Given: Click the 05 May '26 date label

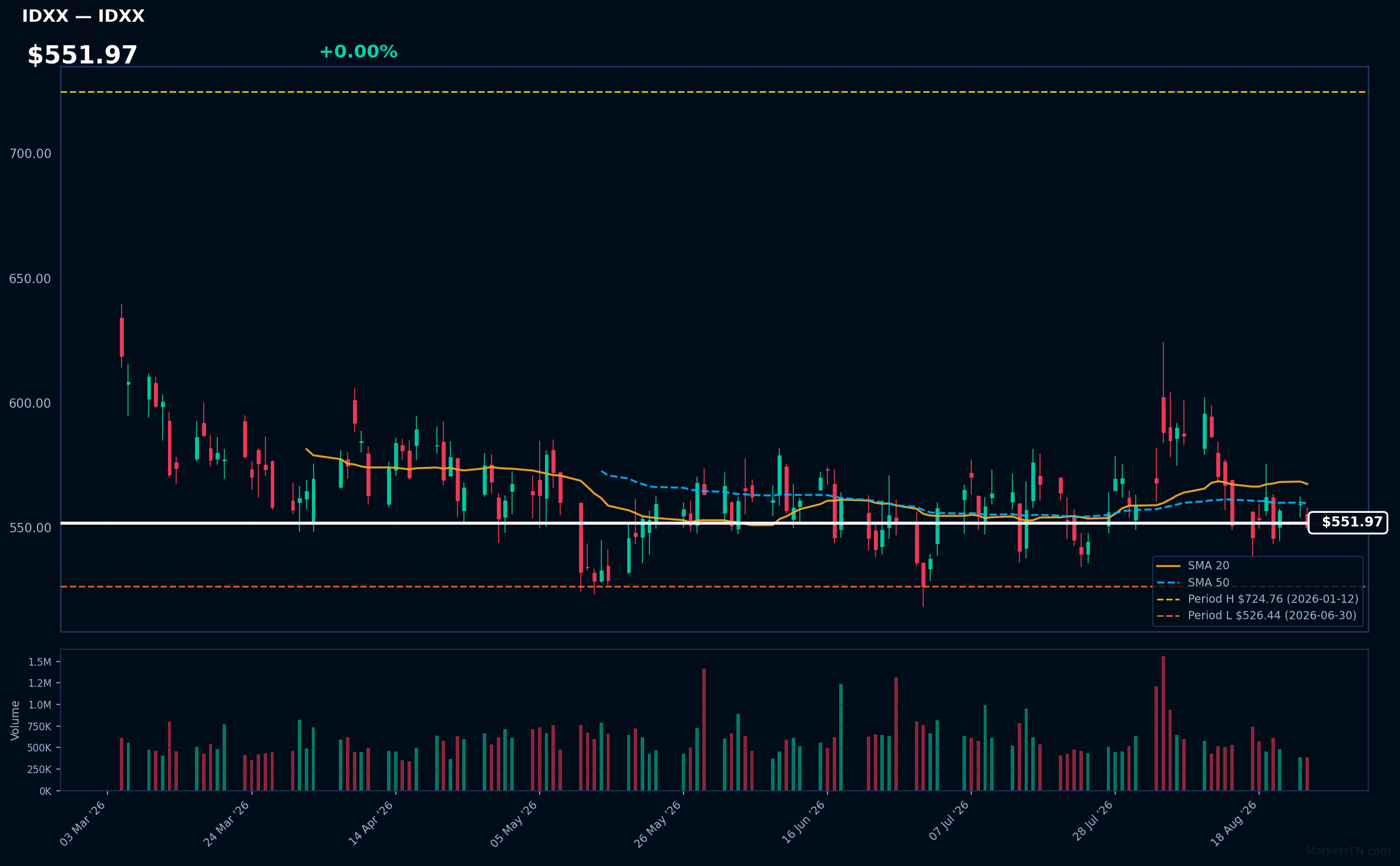Looking at the screenshot, I should [514, 823].
